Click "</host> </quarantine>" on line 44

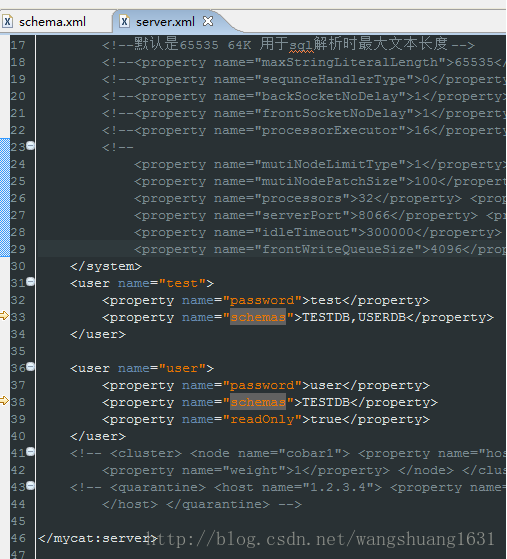[186, 504]
